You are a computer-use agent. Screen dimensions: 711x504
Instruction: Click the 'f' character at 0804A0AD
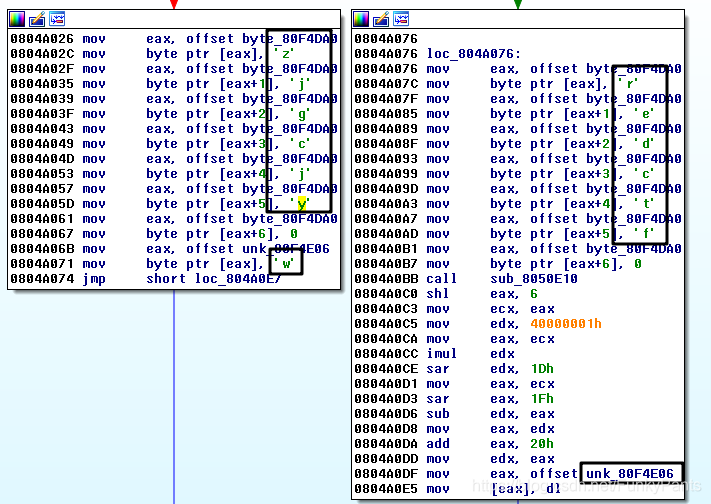644,234
